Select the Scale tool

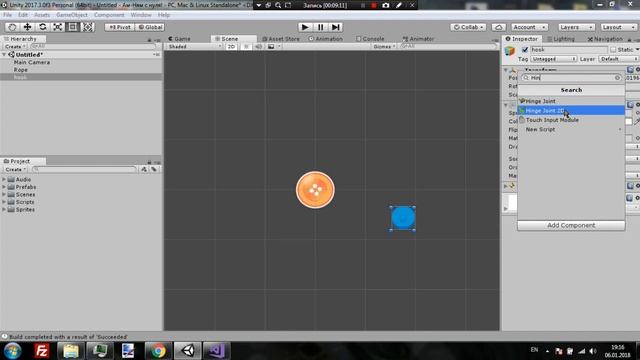click(x=58, y=27)
